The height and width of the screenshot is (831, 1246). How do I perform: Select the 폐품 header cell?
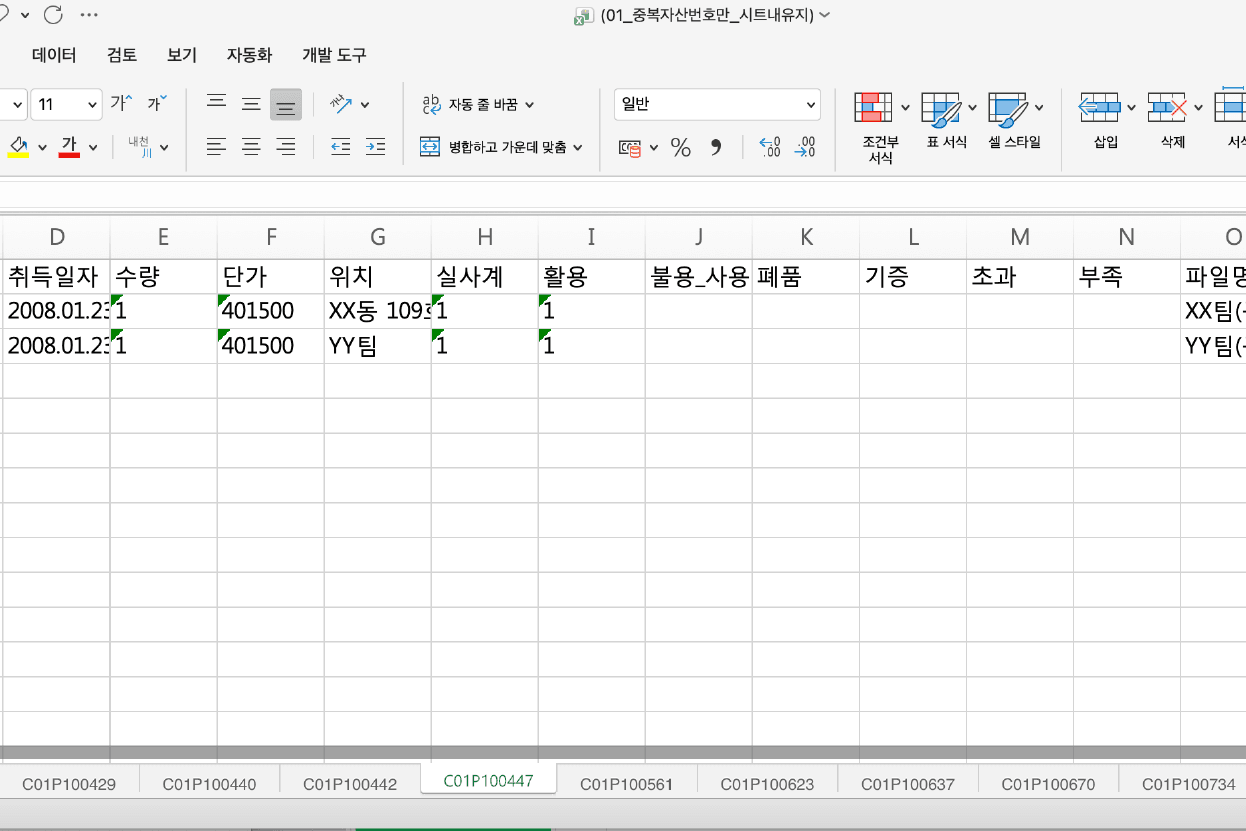click(806, 276)
